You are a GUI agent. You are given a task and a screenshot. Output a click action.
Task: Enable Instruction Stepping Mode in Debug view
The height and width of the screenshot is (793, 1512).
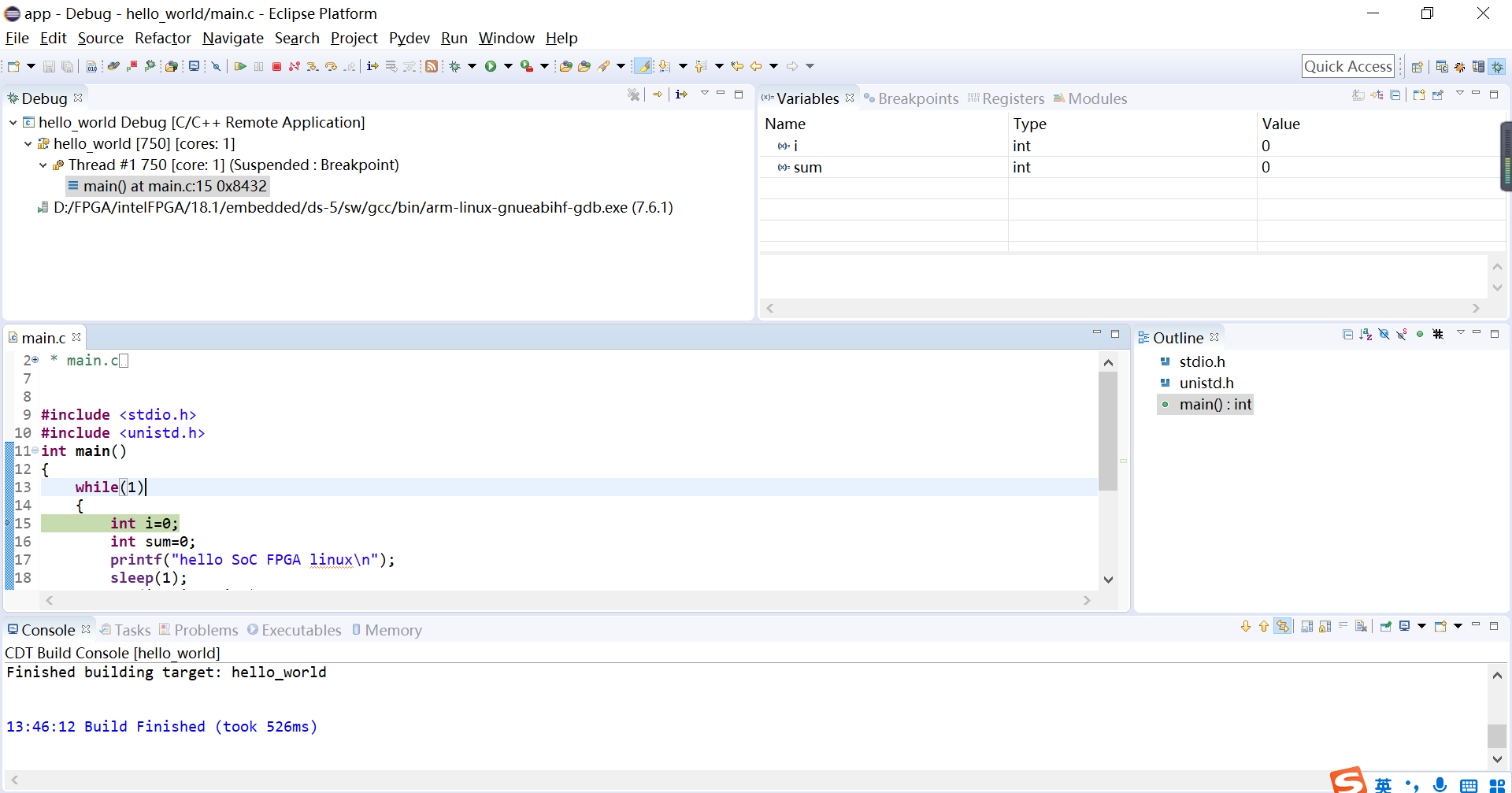click(681, 94)
